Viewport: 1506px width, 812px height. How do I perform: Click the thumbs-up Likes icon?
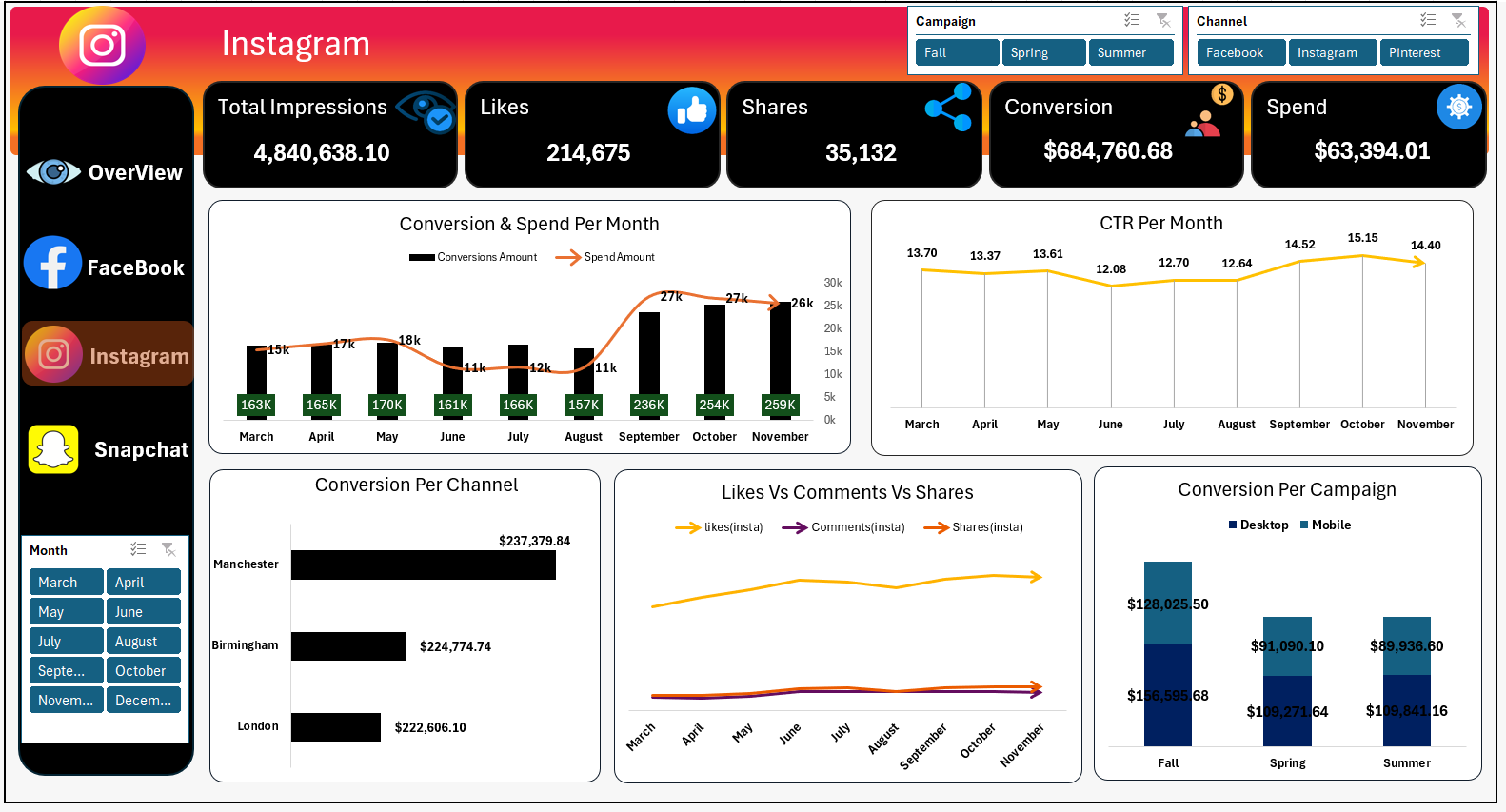pyautogui.click(x=691, y=110)
